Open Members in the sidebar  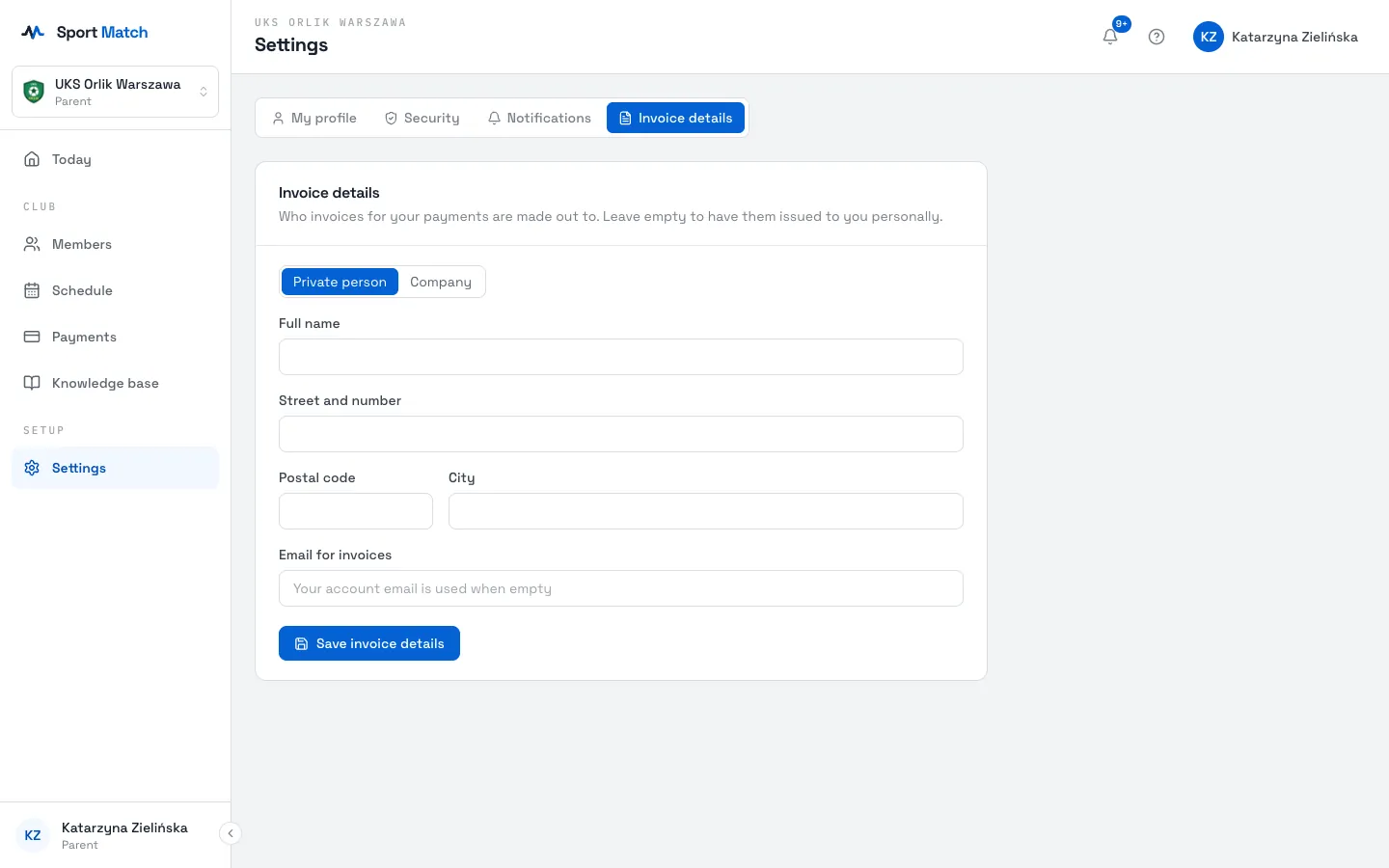[x=115, y=244]
